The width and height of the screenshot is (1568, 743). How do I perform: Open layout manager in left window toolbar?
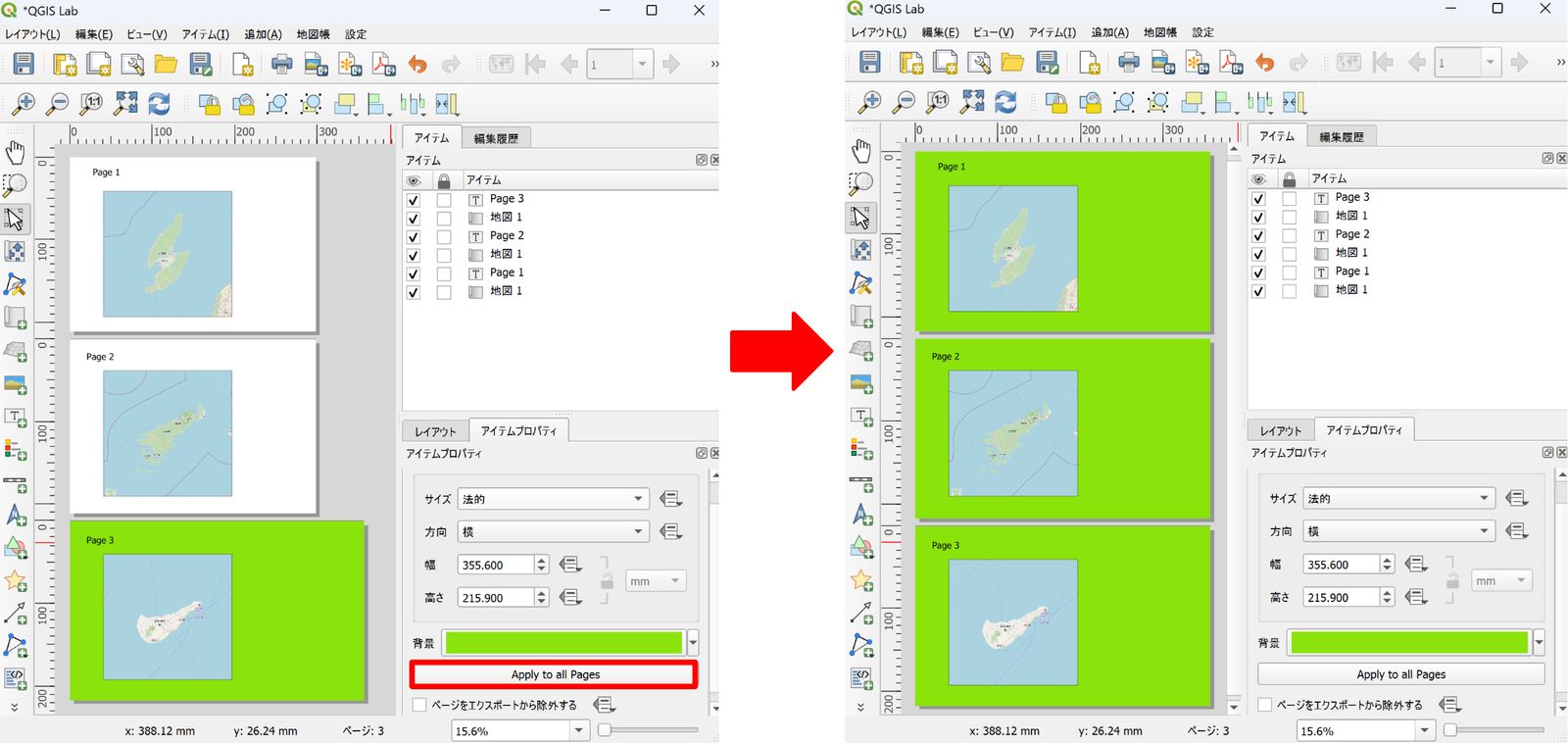[132, 65]
